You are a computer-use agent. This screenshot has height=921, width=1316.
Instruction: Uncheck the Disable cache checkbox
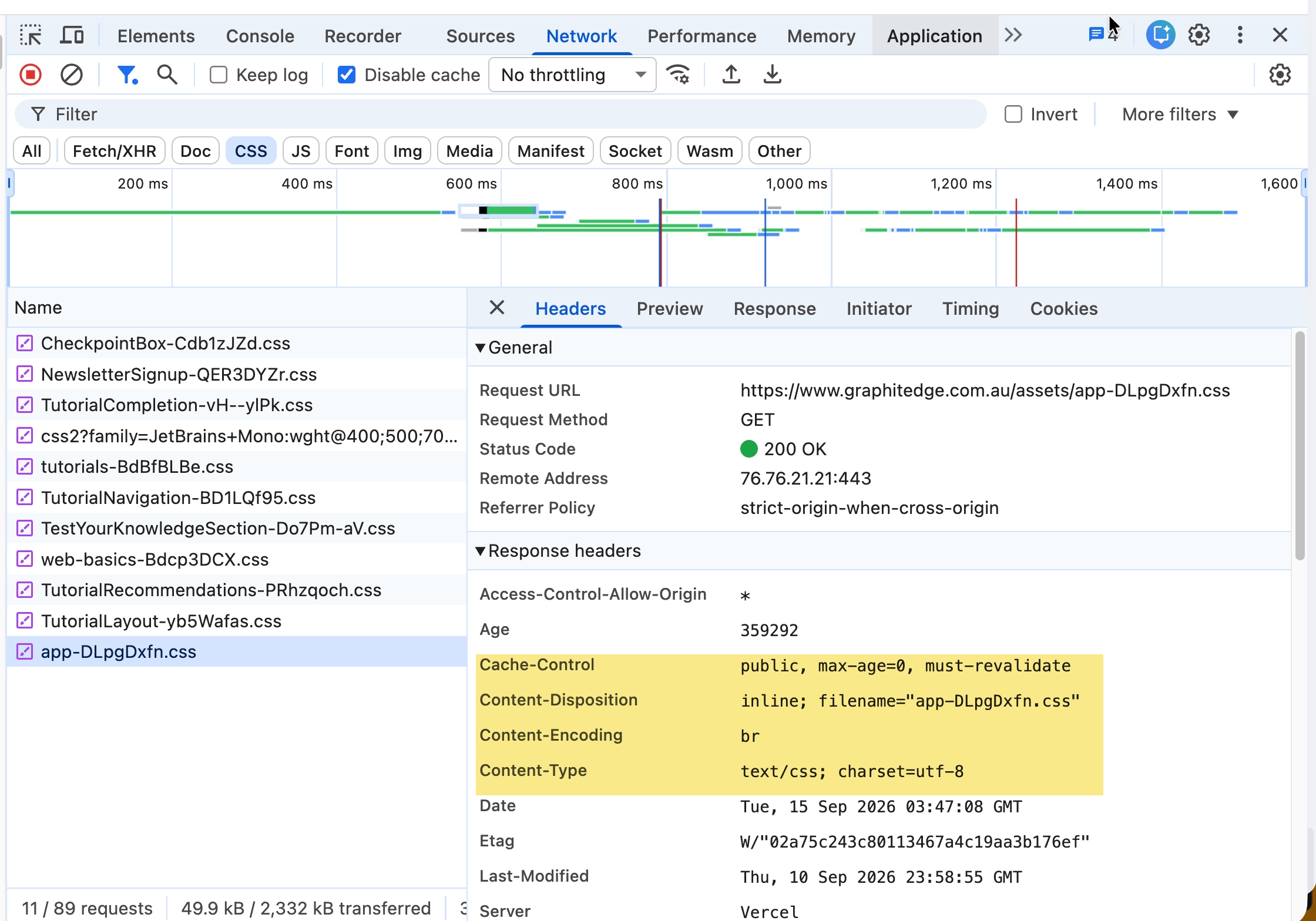click(347, 75)
